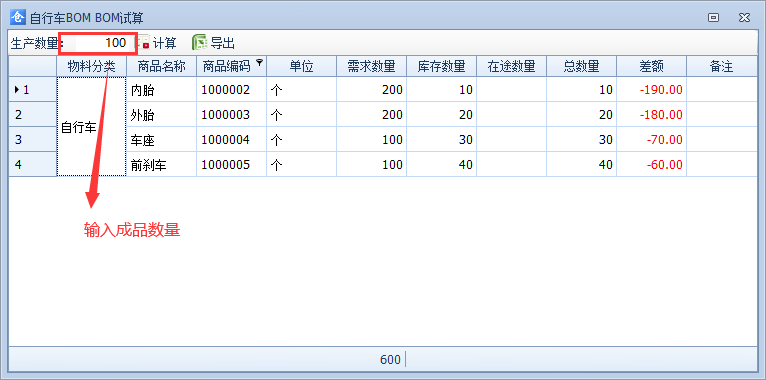Image resolution: width=766 pixels, height=380 pixels.
Task: Focus the 生产数量 input field
Action: click(100, 43)
